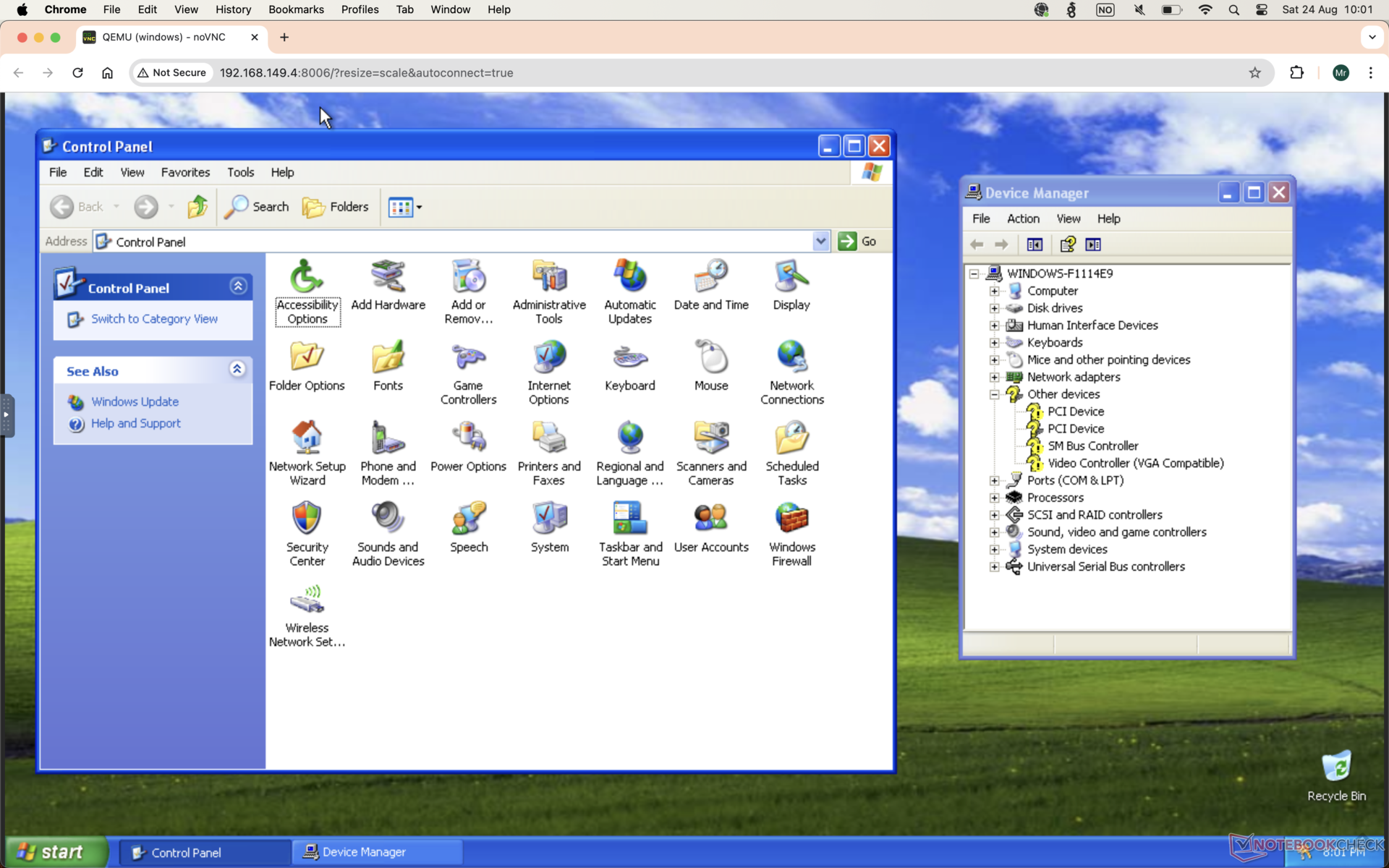The width and height of the screenshot is (1389, 868).
Task: Expand Network adapters node in Device Manager
Action: click(x=994, y=377)
